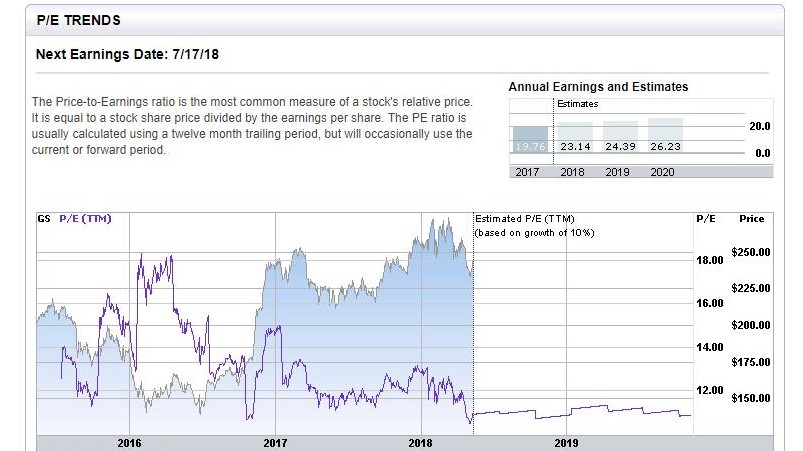
Task: Click the P/E axis column header
Action: pyautogui.click(x=705, y=218)
